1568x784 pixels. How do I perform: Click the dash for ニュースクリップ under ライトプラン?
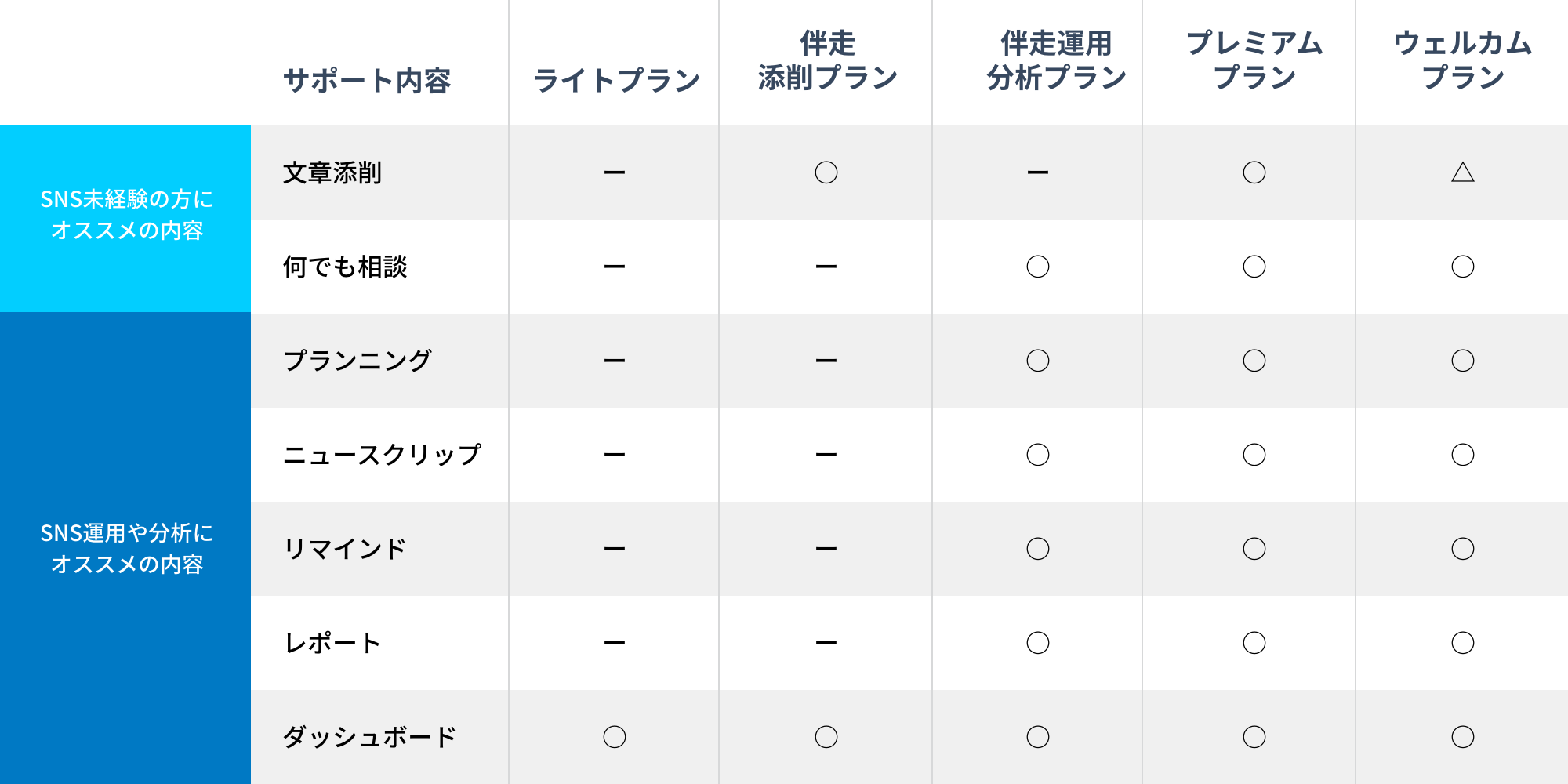(615, 455)
